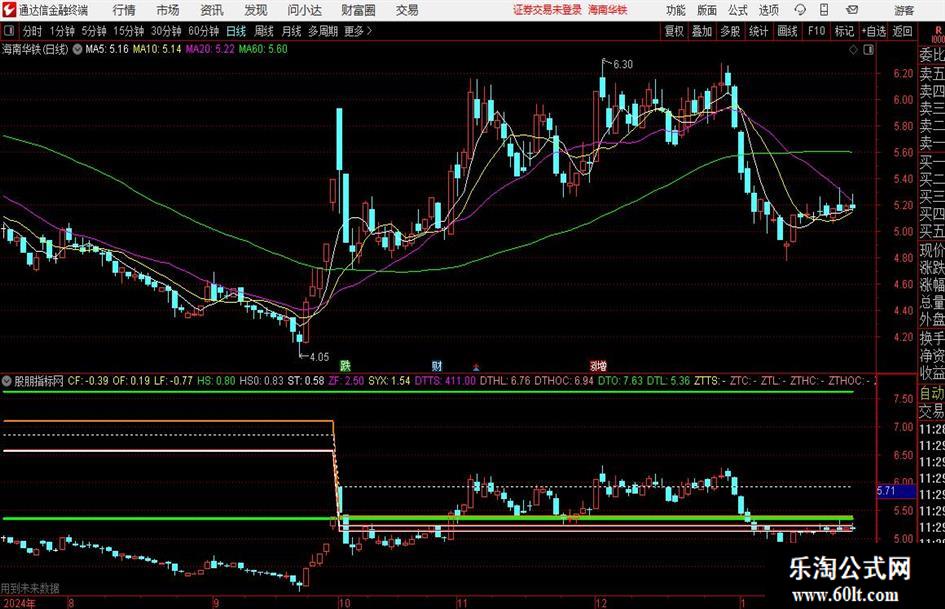Image resolution: width=945 pixels, height=609 pixels.
Task: Select the 60分钟 period tab
Action: 204,31
